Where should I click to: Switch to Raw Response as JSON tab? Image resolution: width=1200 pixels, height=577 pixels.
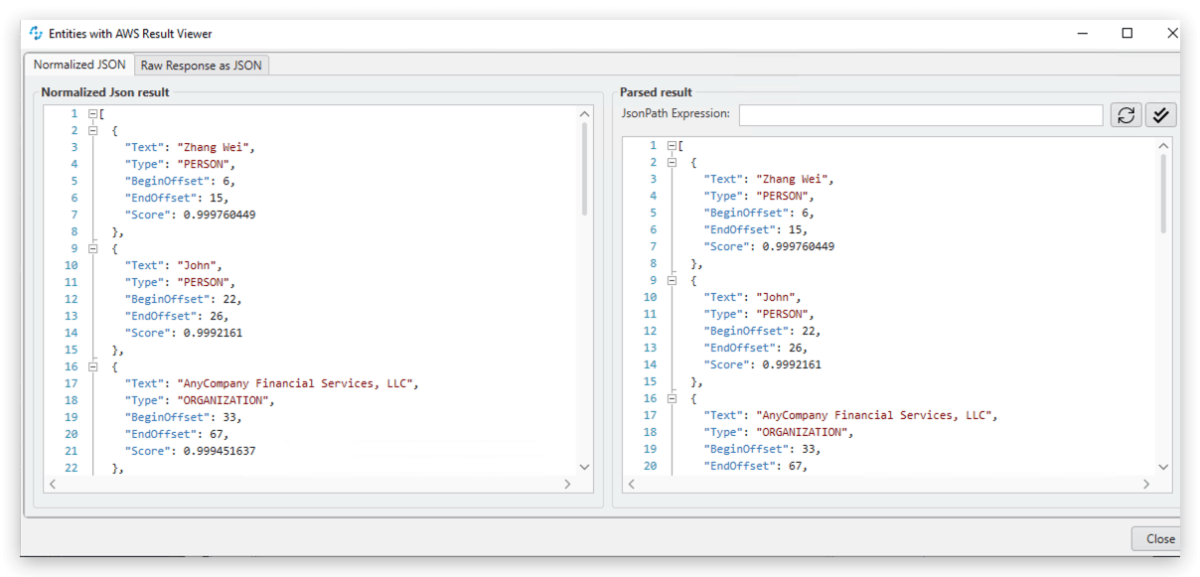[201, 65]
